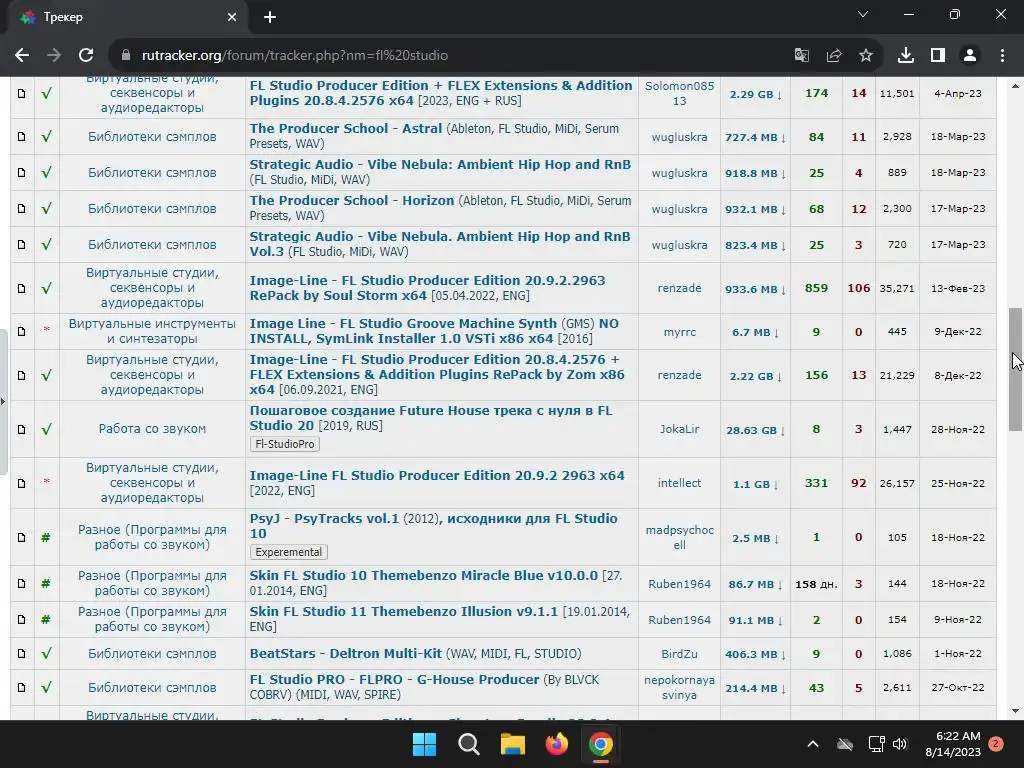Download the 28.63 GB torrent
Viewport: 1024px width, 768px height.
pyautogui.click(x=755, y=430)
